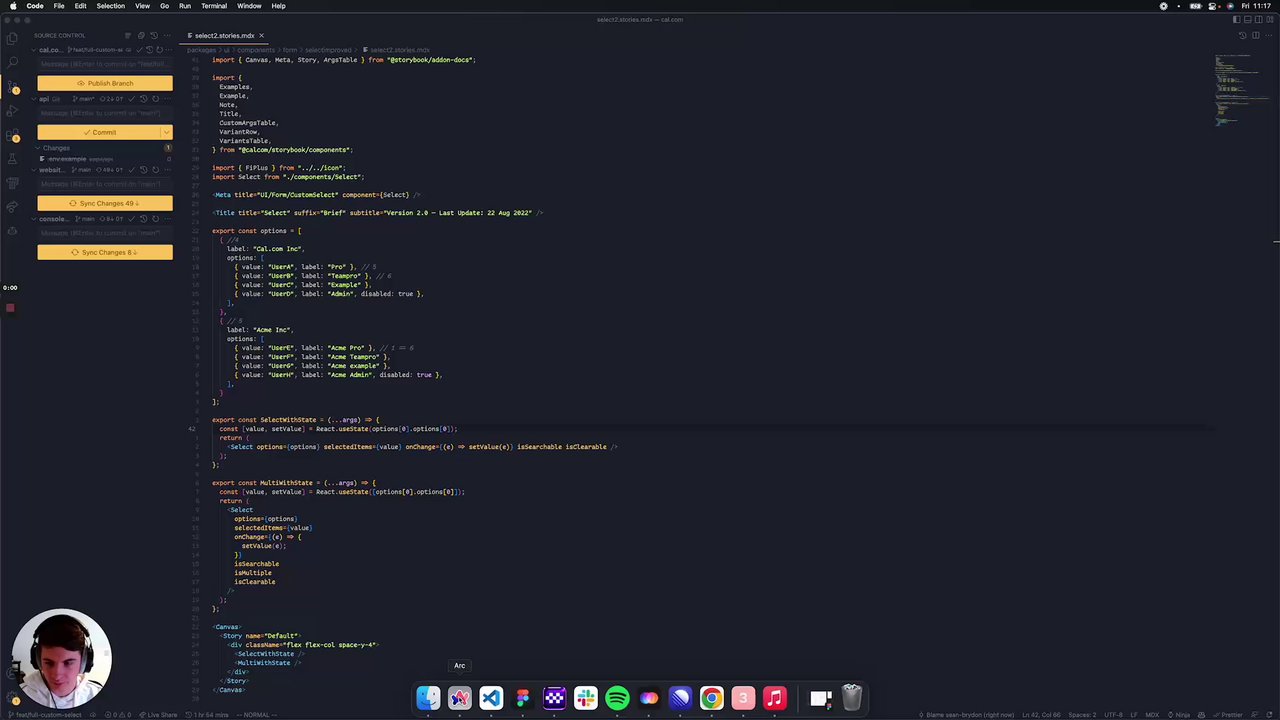This screenshot has height=720, width=1280.
Task: Open the Testing flask icon view
Action: point(12,160)
